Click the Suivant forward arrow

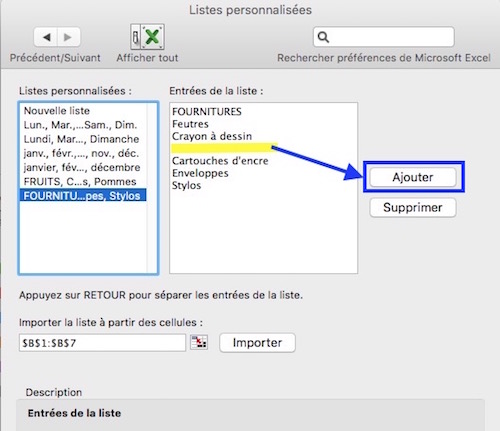click(x=69, y=37)
